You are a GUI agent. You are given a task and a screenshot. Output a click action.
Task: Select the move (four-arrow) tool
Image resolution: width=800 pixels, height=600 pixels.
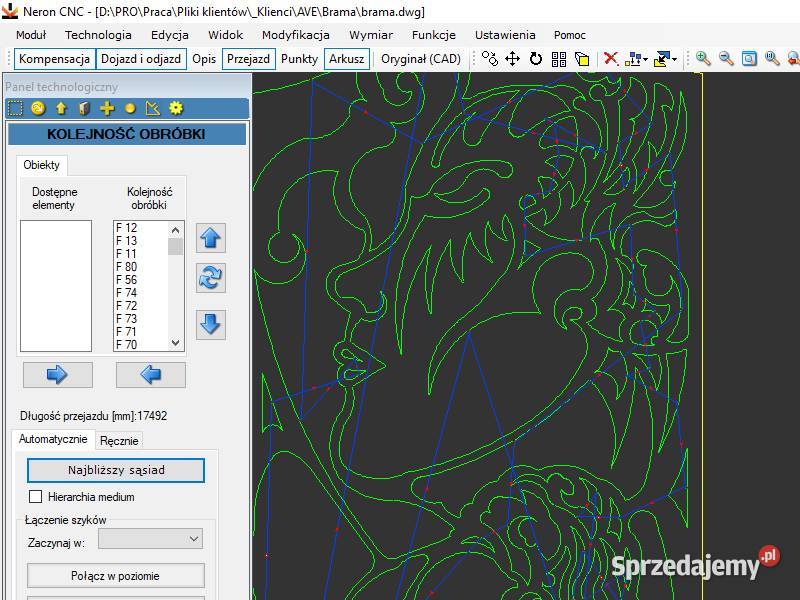(x=513, y=59)
